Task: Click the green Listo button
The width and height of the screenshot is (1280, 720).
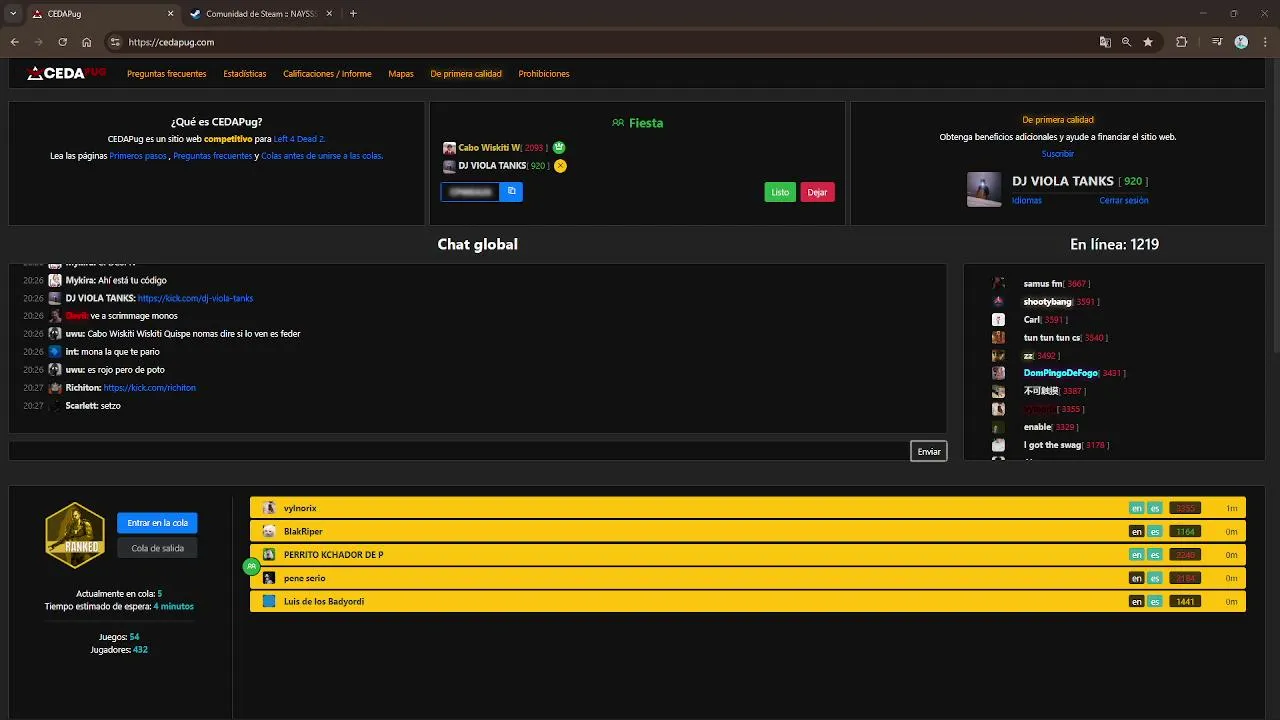Action: point(780,192)
